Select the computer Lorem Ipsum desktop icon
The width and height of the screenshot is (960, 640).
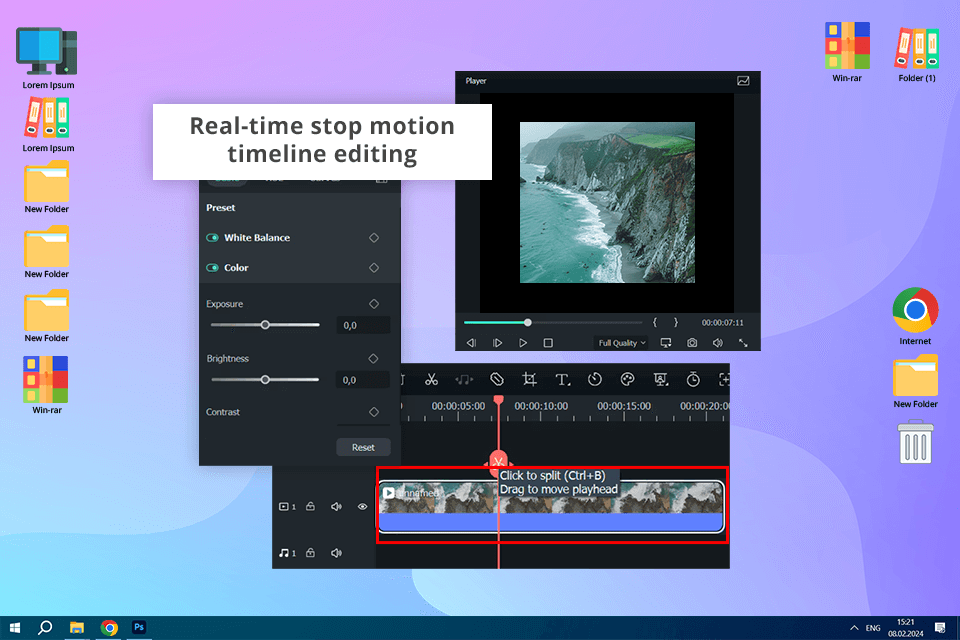tap(48, 58)
